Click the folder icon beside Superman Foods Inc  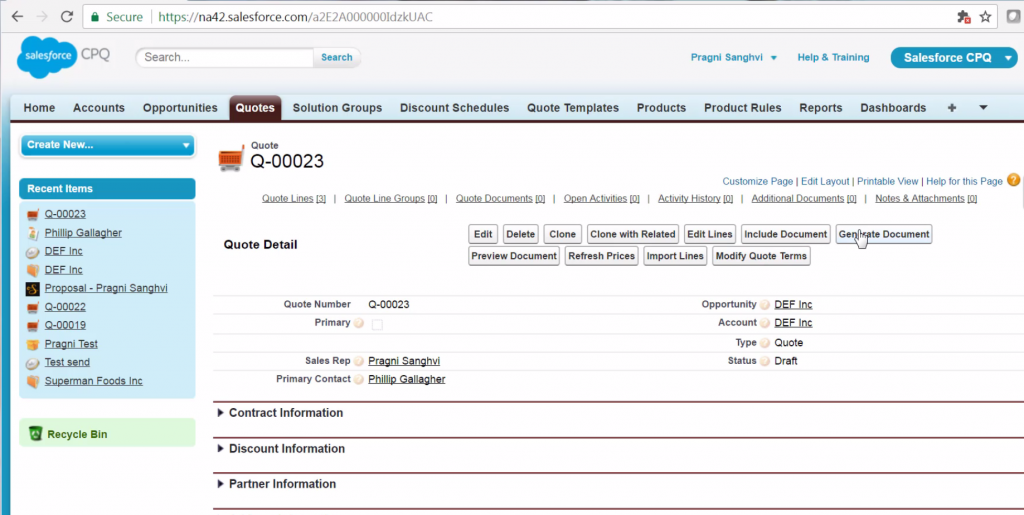(x=33, y=381)
